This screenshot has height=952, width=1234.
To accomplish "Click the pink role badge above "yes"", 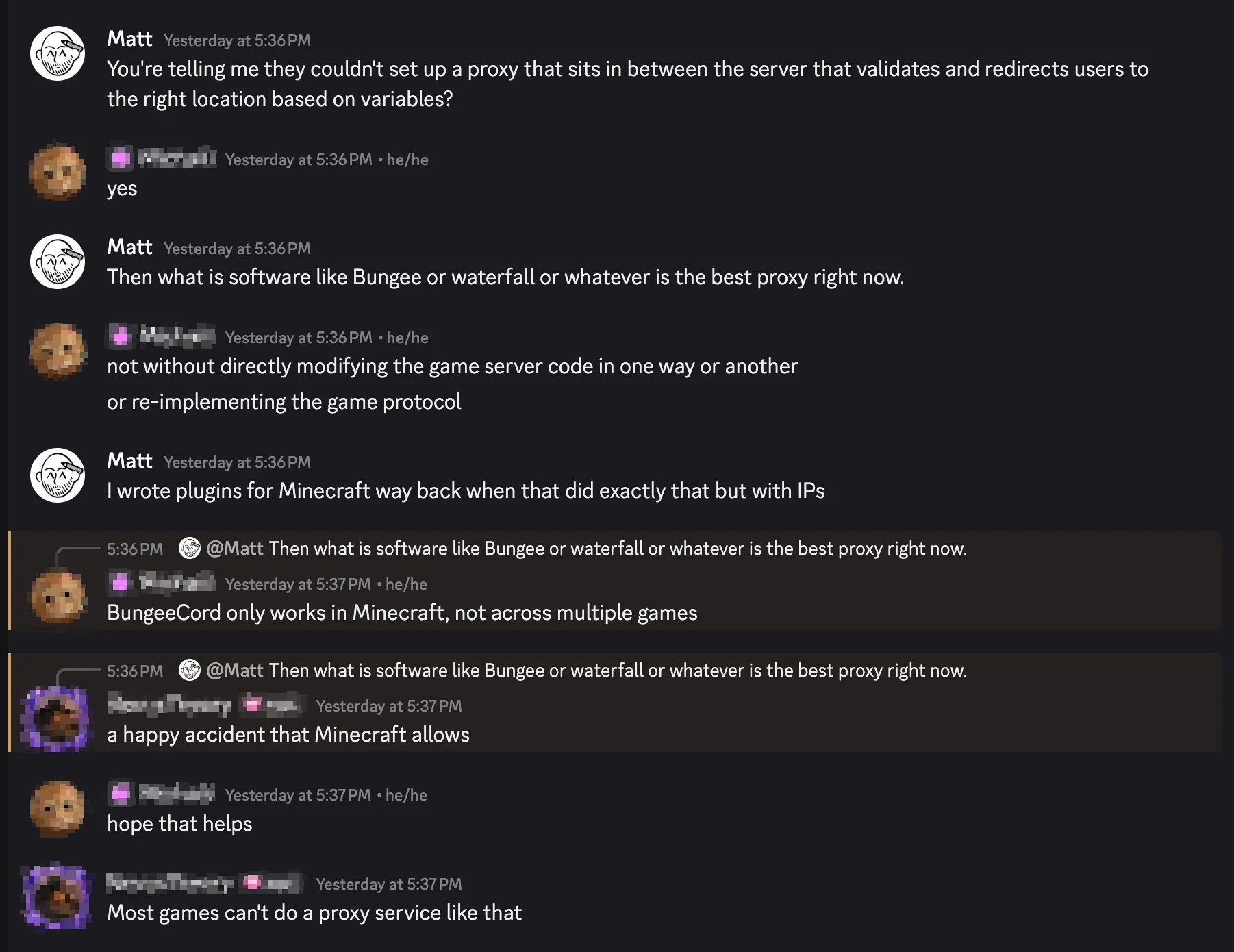I will click(121, 159).
